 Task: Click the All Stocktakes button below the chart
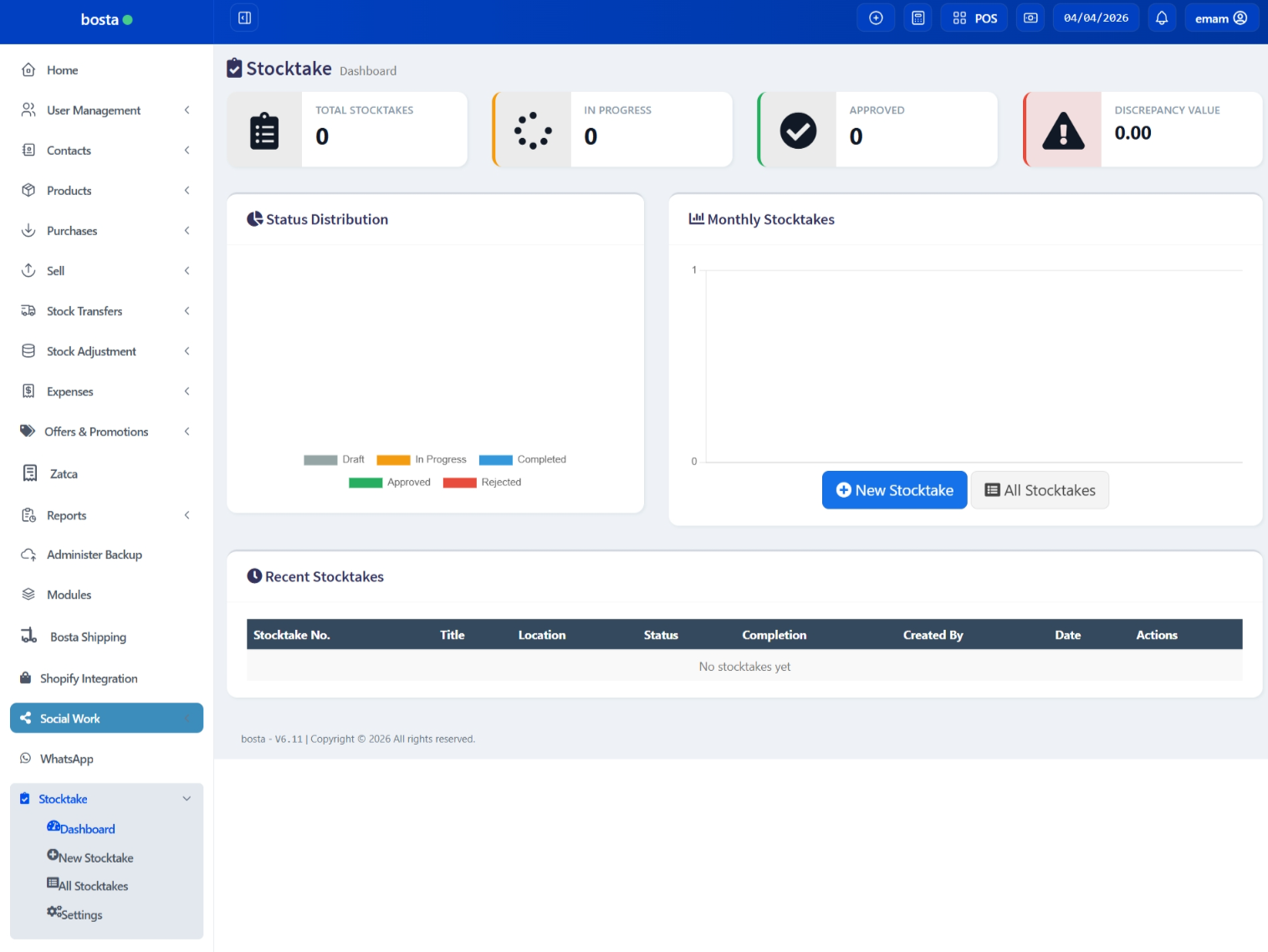click(1040, 490)
